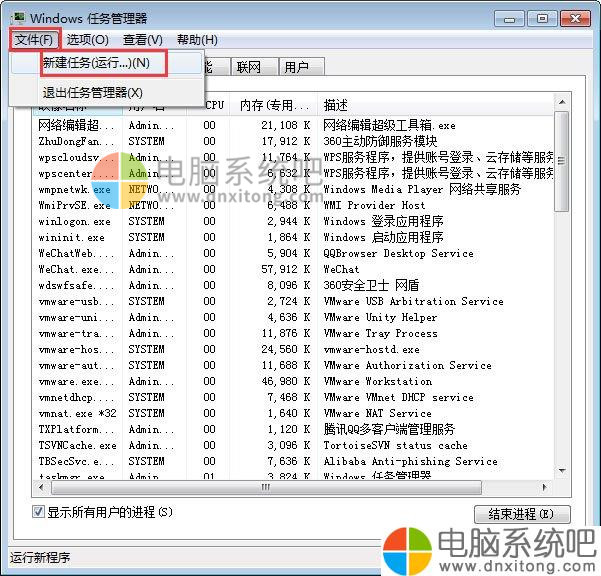This screenshot has width=601, height=576.
Task: Minimize the Task Manager window
Action: point(509,18)
